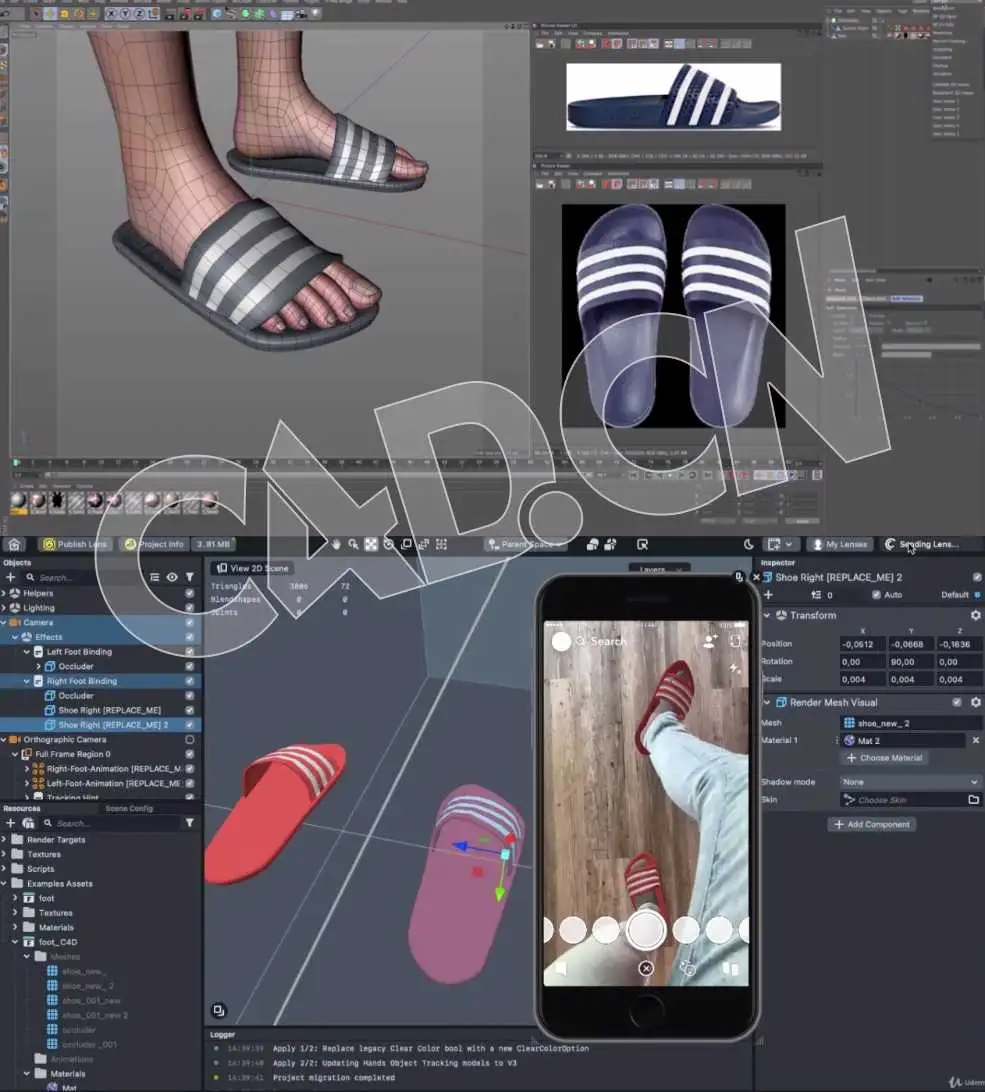The image size is (985, 1092).
Task: Collapse the foot_C4D asset folder
Action: click(x=15, y=942)
